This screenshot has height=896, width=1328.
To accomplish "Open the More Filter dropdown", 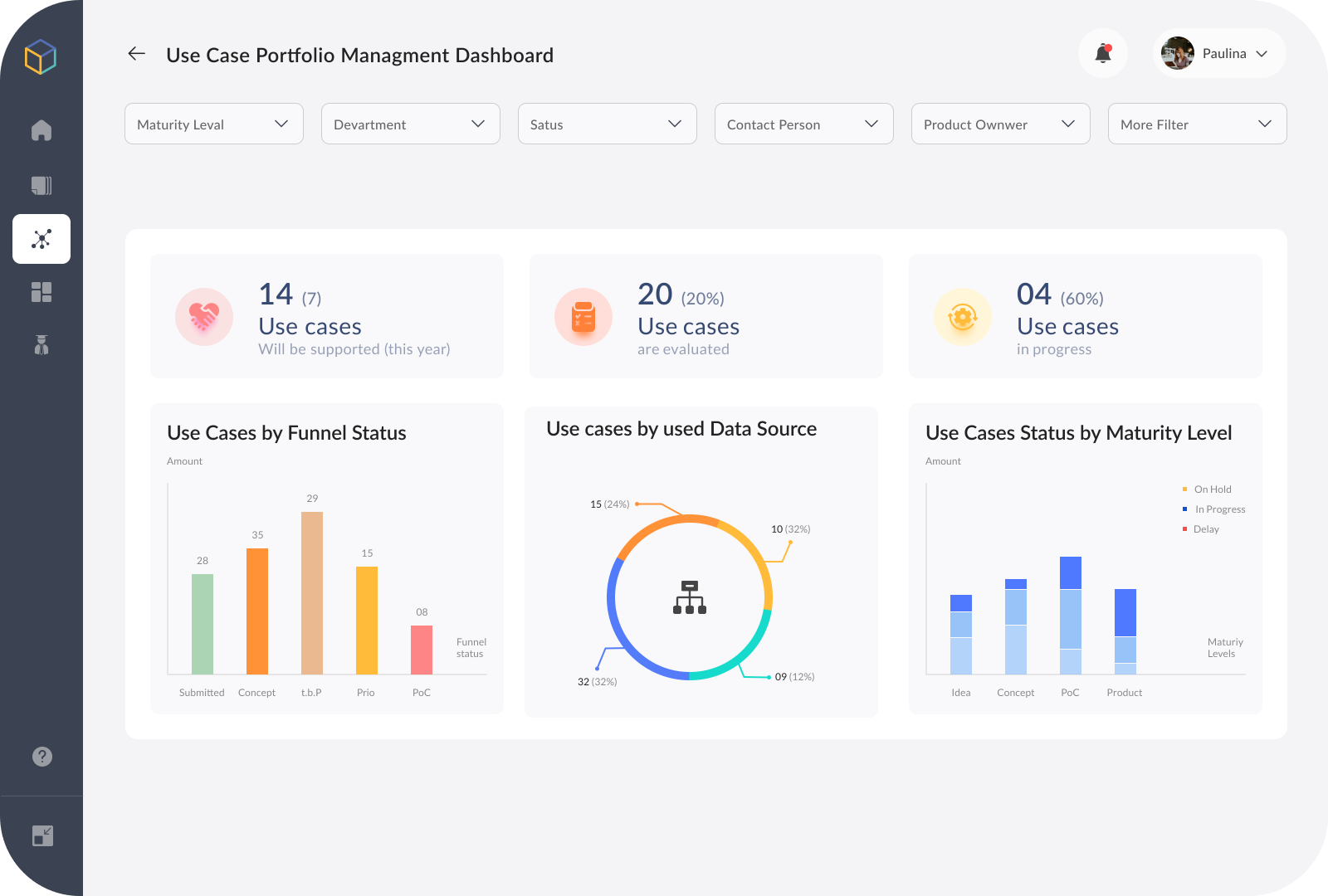I will 1197,124.
